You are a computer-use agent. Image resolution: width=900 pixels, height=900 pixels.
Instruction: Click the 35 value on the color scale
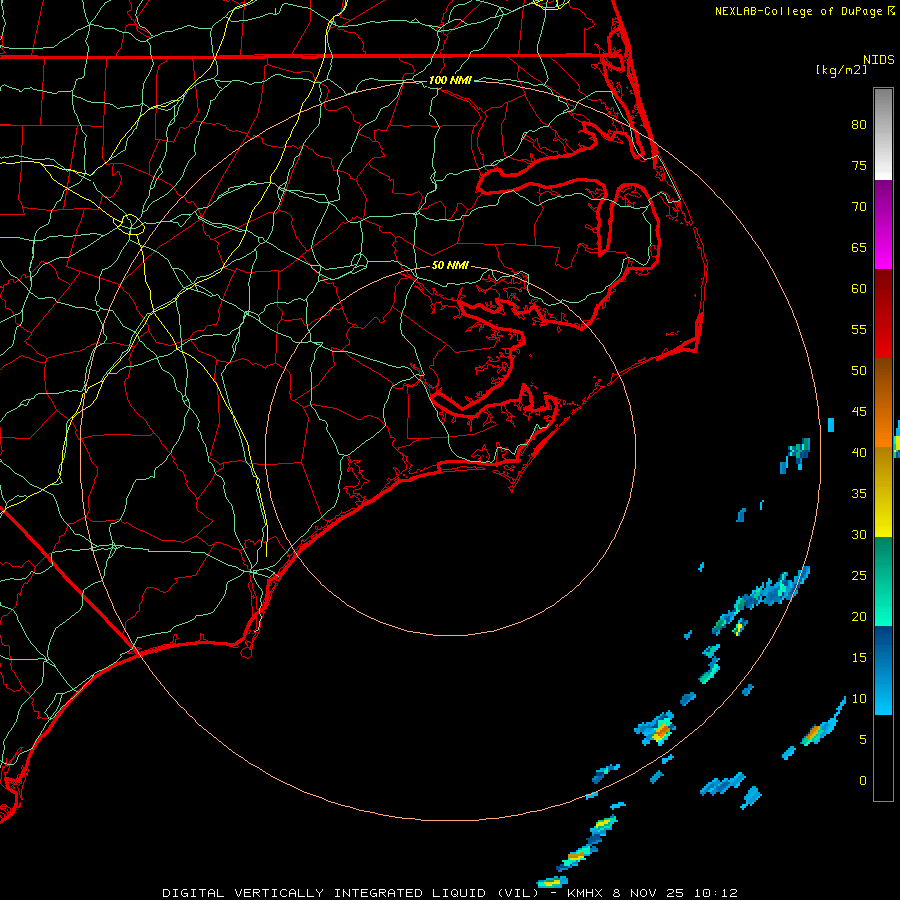[x=859, y=494]
